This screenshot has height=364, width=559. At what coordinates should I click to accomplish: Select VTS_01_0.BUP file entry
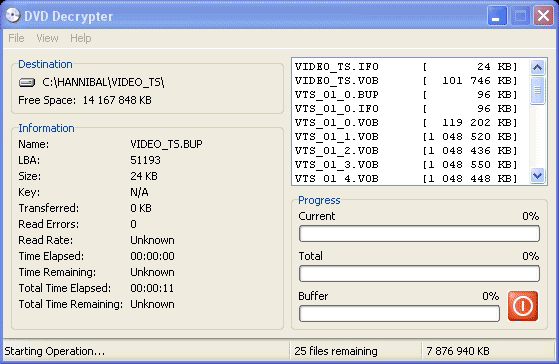tap(406, 94)
